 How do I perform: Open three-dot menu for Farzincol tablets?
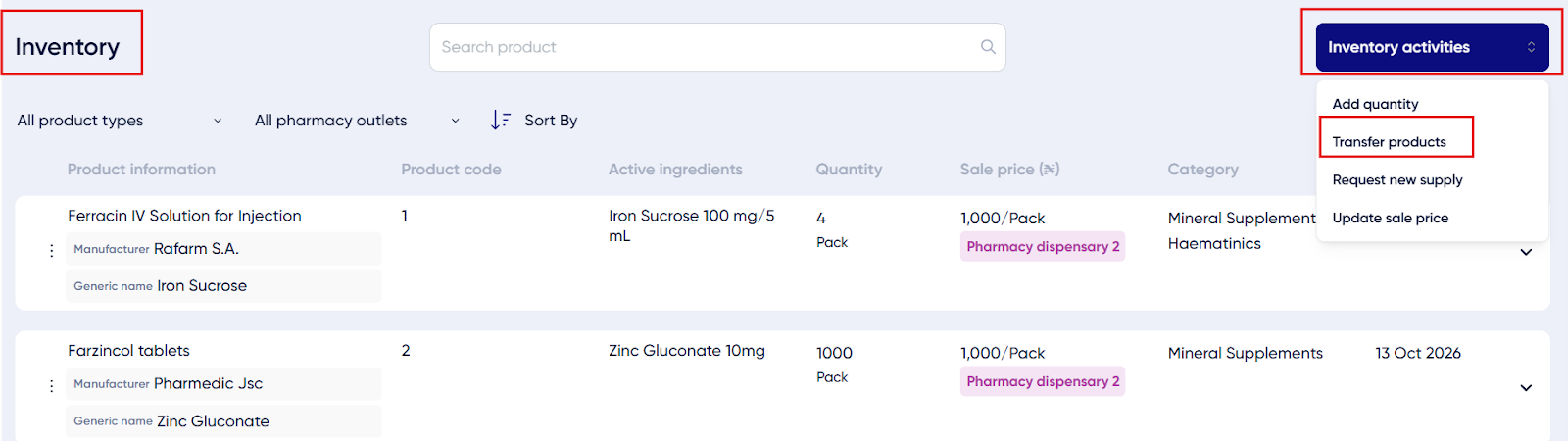click(51, 386)
